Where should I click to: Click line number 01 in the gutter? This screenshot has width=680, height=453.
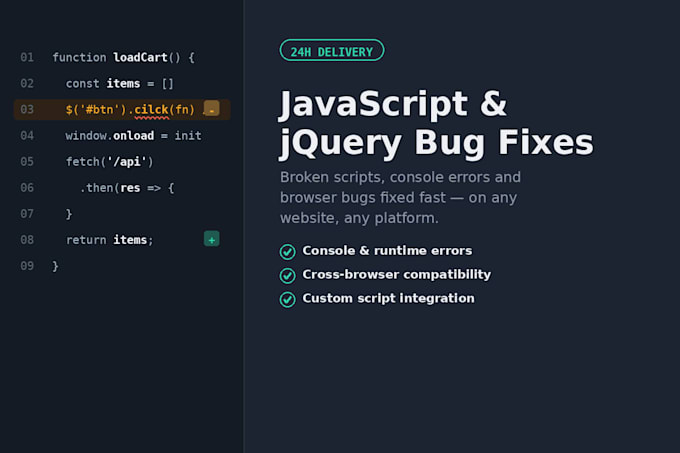click(27, 58)
